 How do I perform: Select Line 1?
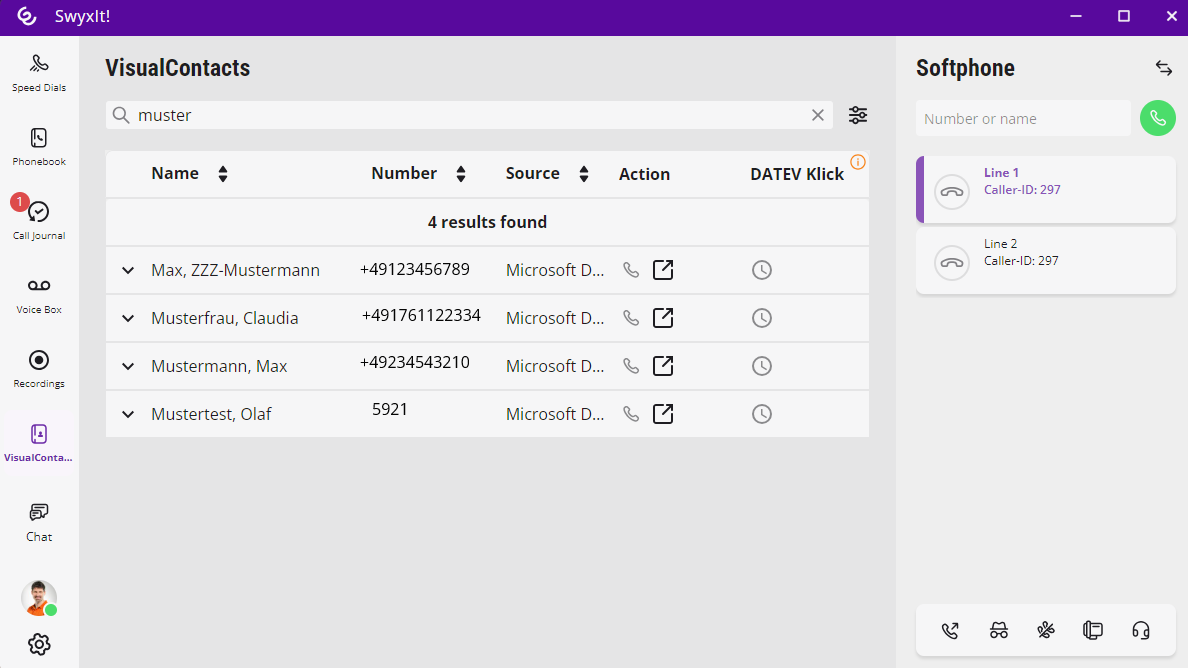pyautogui.click(x=1046, y=189)
